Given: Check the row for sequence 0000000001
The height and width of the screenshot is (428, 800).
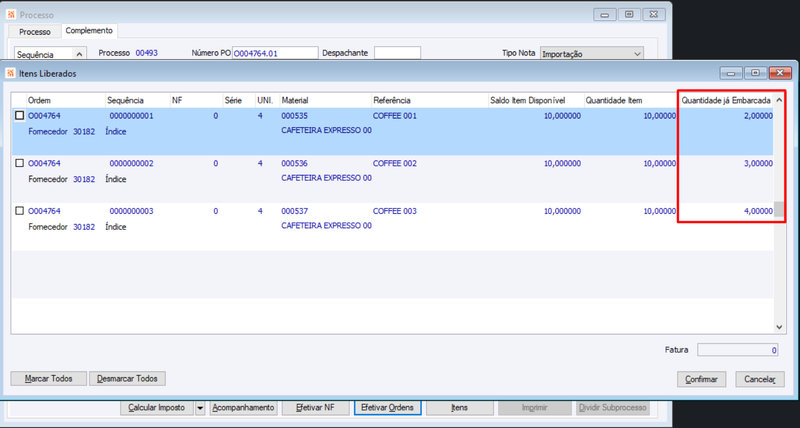Looking at the screenshot, I should (19, 116).
